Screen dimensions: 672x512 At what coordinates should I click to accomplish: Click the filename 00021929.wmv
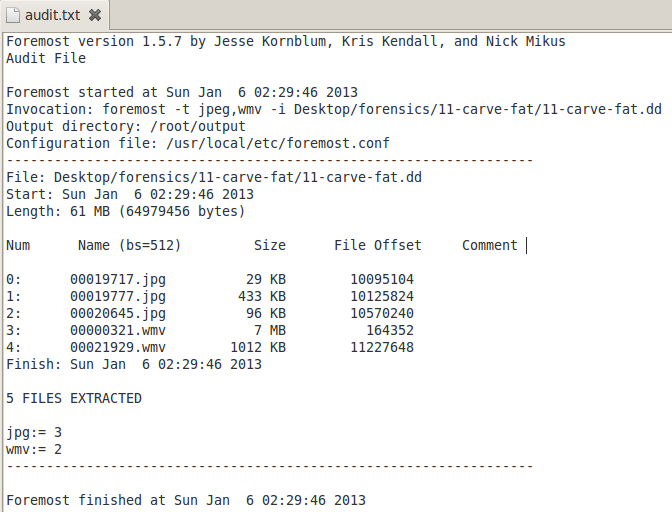tap(117, 347)
